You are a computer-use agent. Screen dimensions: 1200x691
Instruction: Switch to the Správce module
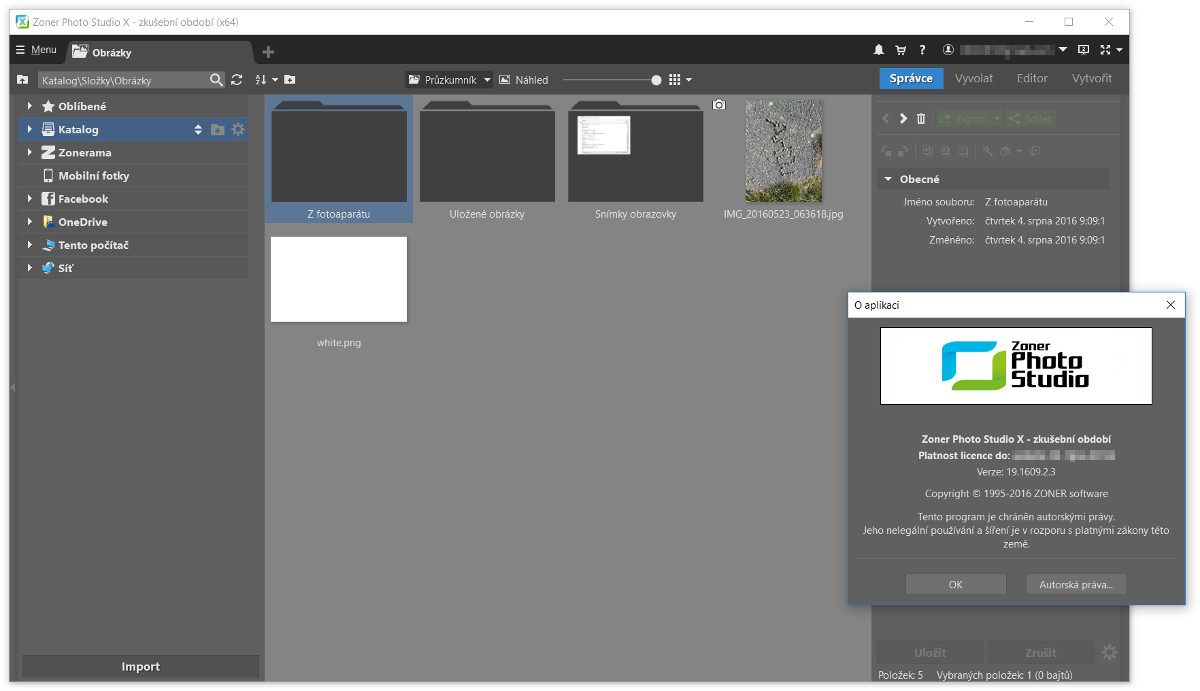[x=912, y=78]
